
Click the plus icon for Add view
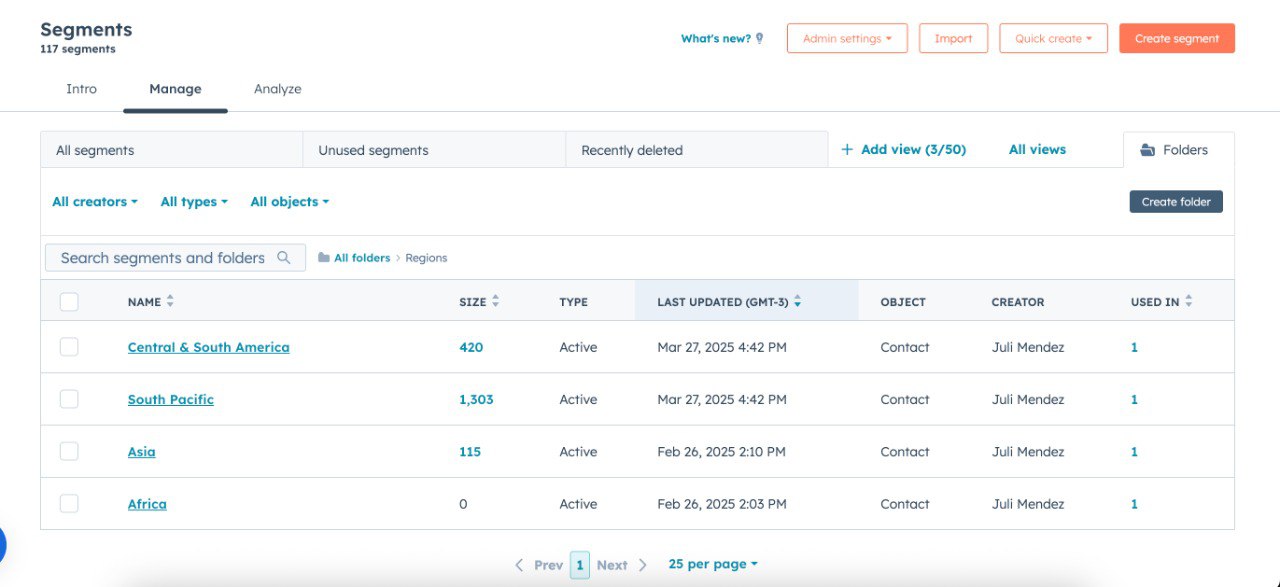click(847, 150)
